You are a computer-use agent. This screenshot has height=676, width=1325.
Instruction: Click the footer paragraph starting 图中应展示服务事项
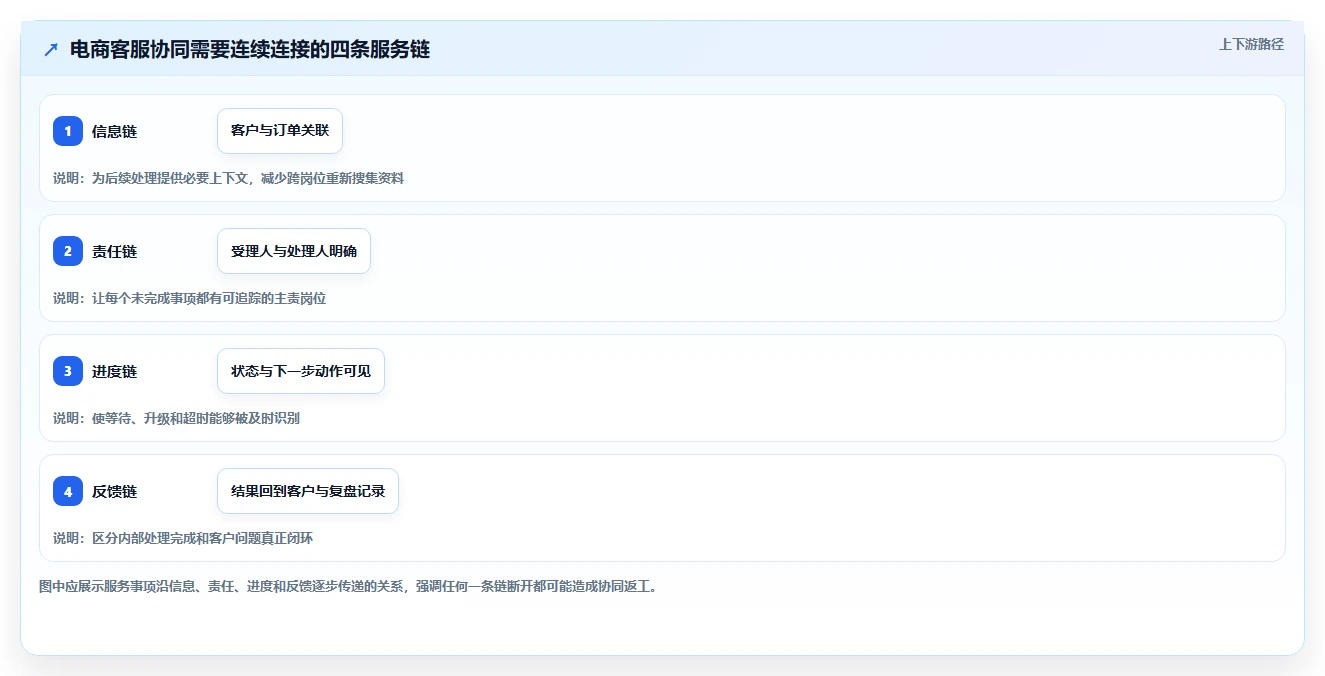pos(350,586)
